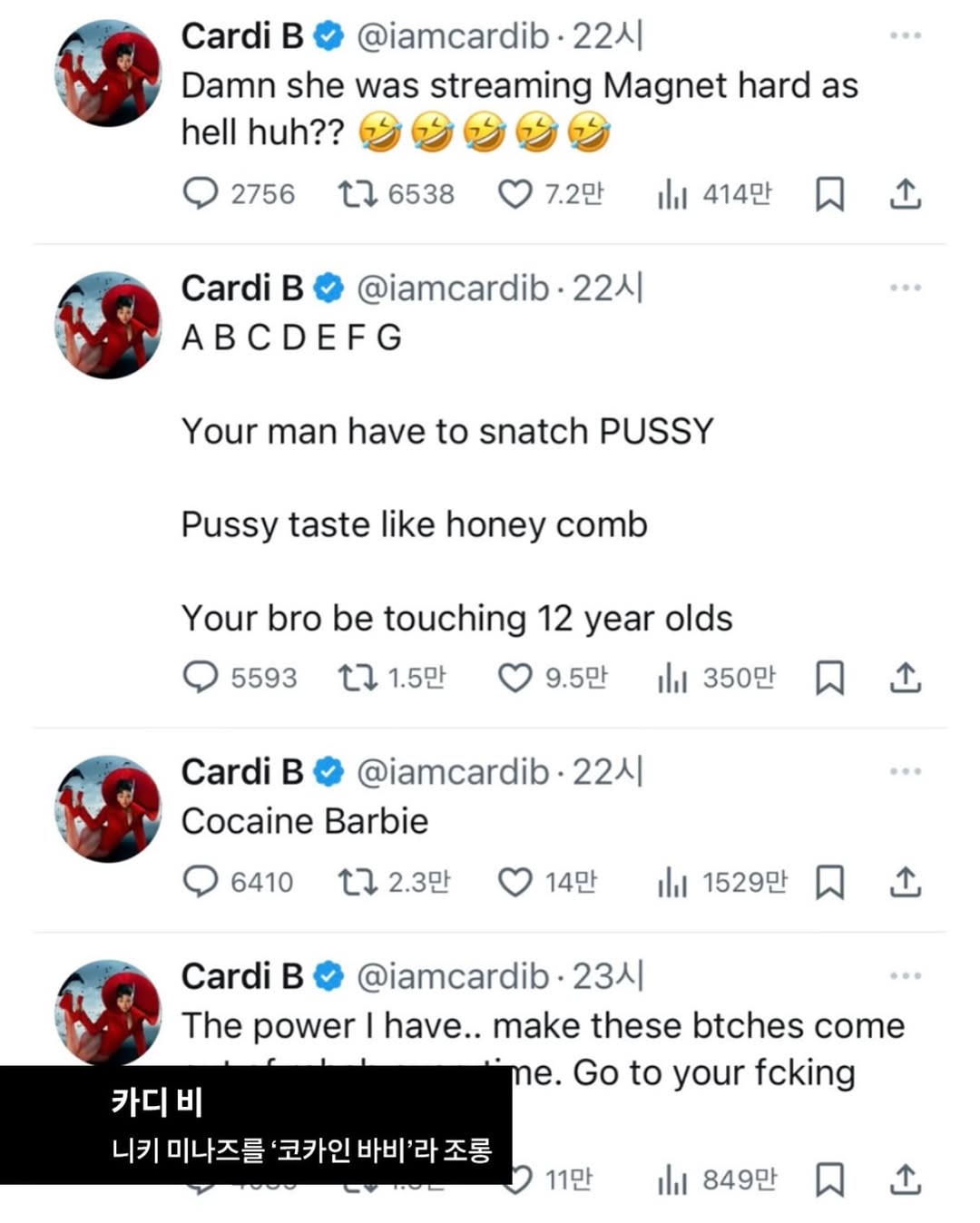980x1223 pixels.
Task: Open Cardi B name on 23시 tweet
Action: (242, 976)
